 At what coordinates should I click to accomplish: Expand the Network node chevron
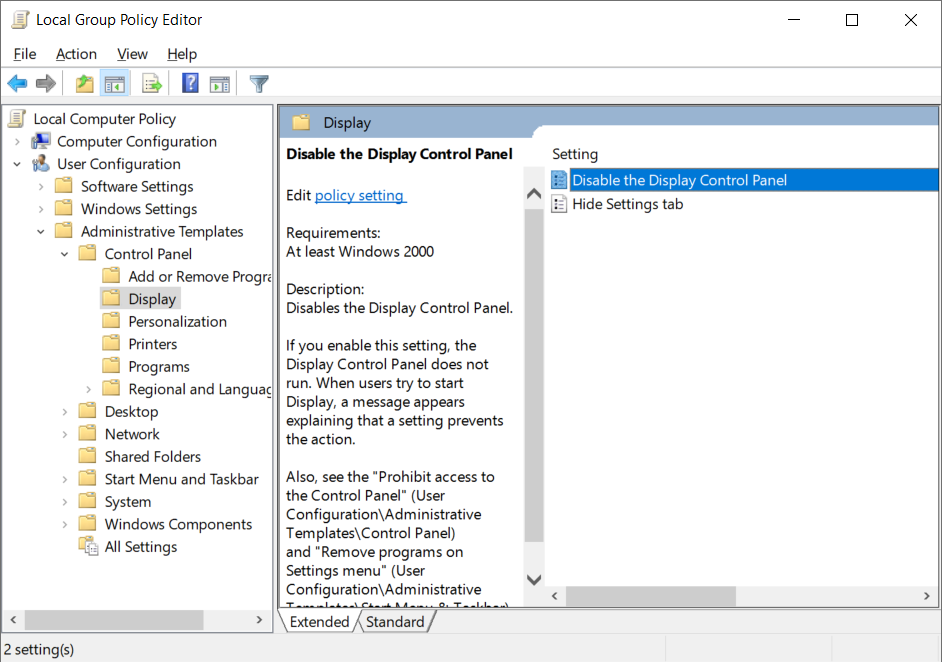coord(64,434)
